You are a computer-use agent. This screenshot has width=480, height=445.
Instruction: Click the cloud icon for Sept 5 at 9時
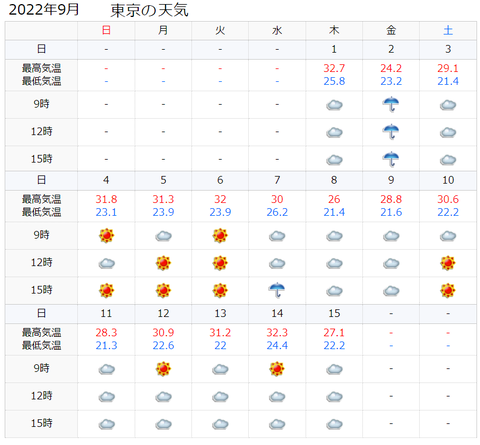[x=163, y=236]
